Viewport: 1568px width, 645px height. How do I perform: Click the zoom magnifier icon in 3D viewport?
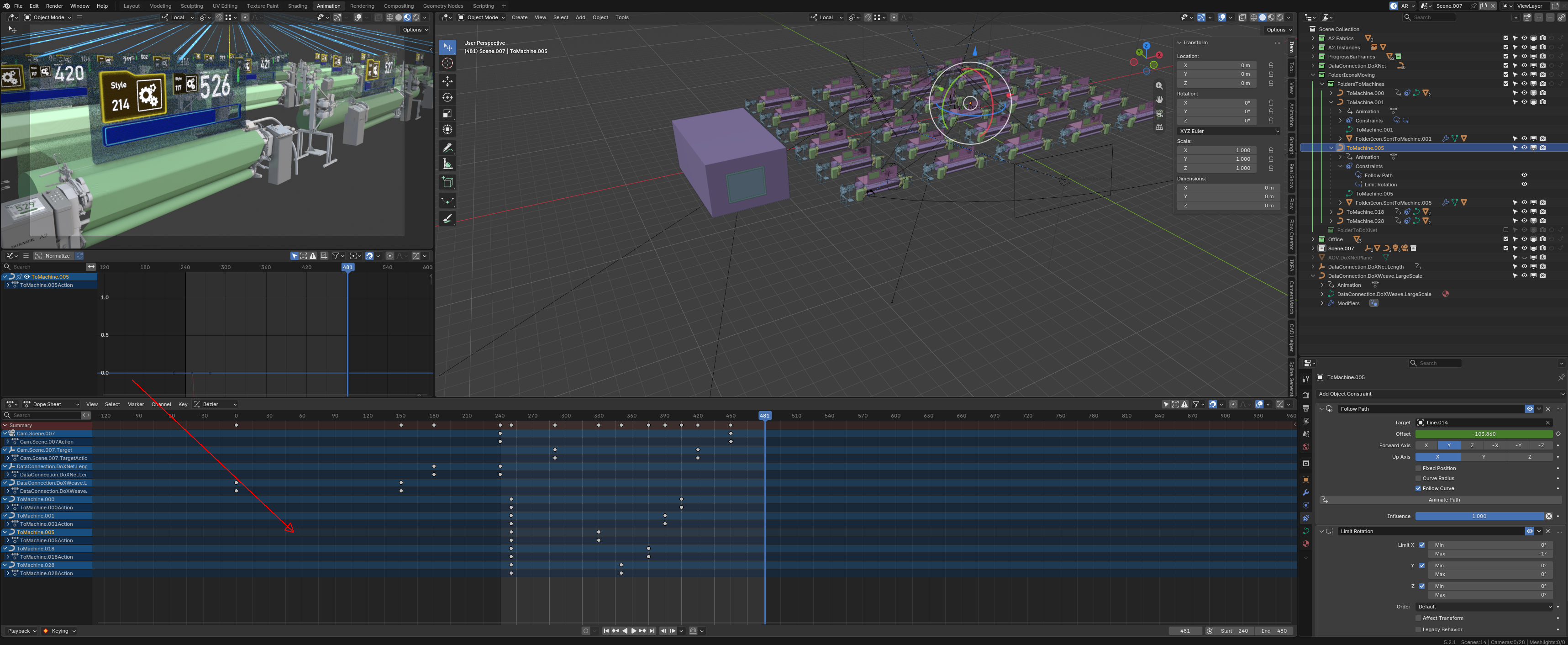click(1159, 86)
